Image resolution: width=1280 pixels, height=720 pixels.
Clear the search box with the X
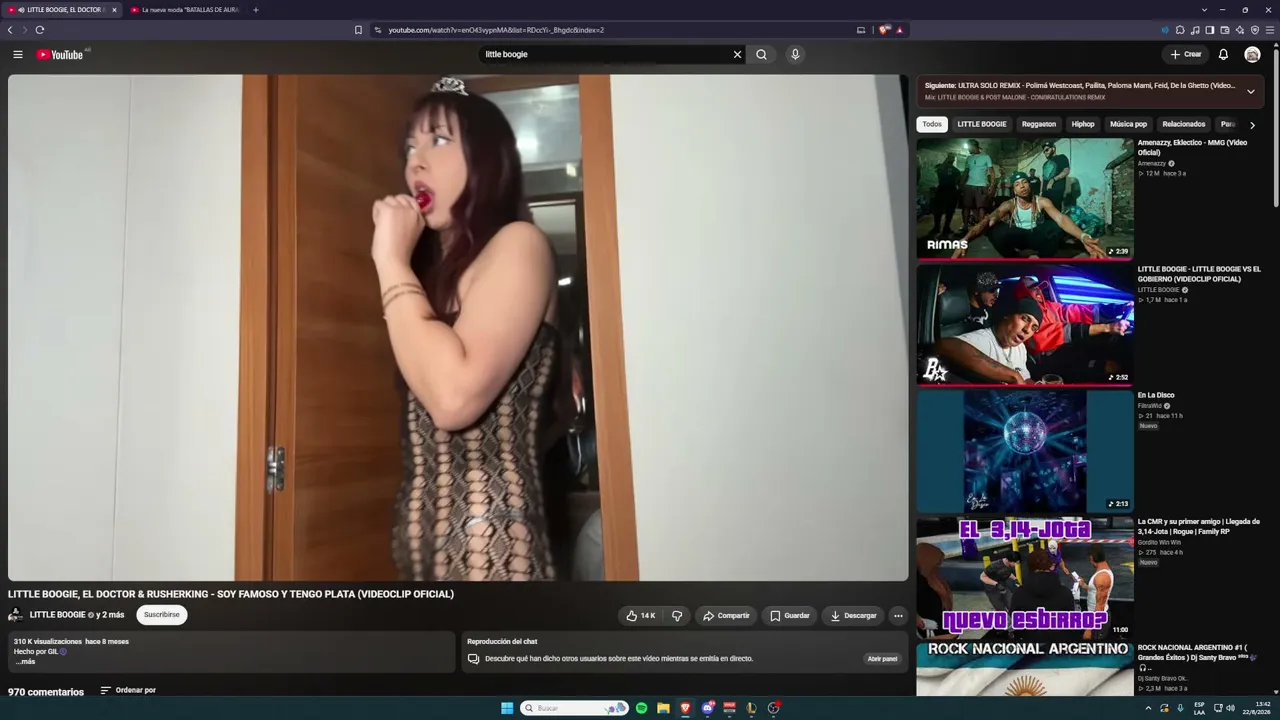(737, 54)
